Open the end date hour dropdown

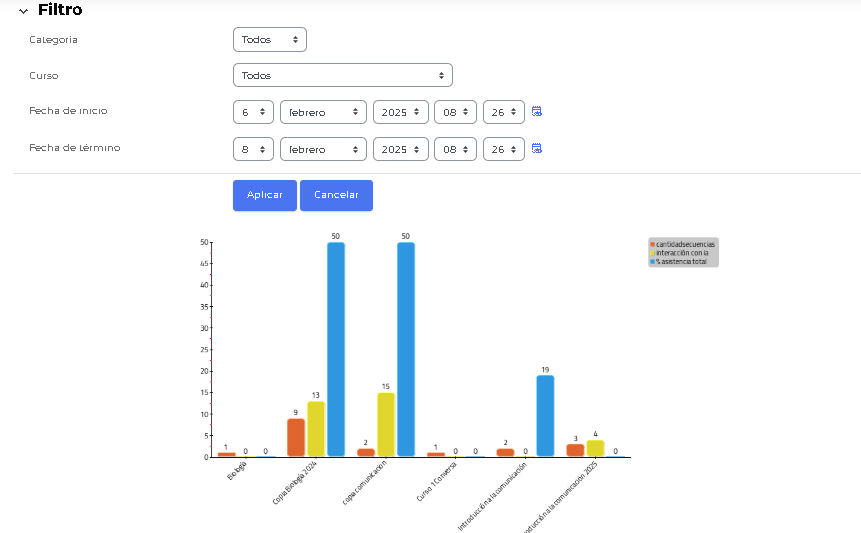[x=455, y=149]
